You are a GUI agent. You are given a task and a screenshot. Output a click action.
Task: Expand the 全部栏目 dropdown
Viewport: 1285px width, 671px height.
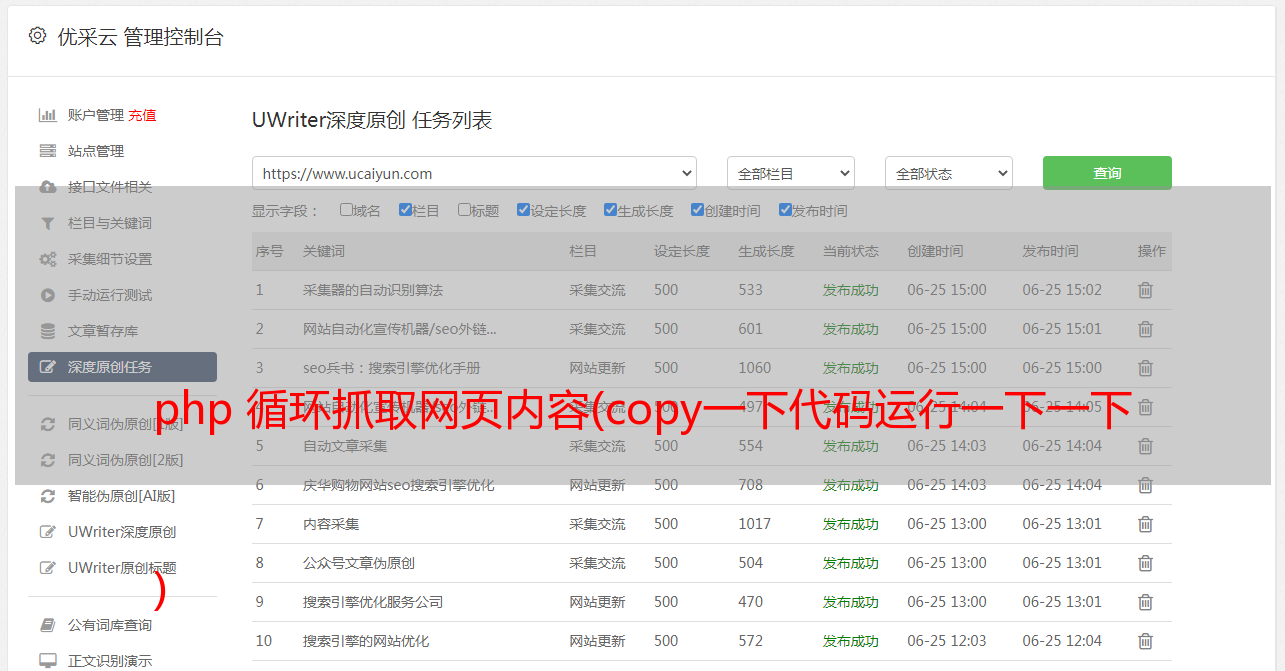coord(790,173)
